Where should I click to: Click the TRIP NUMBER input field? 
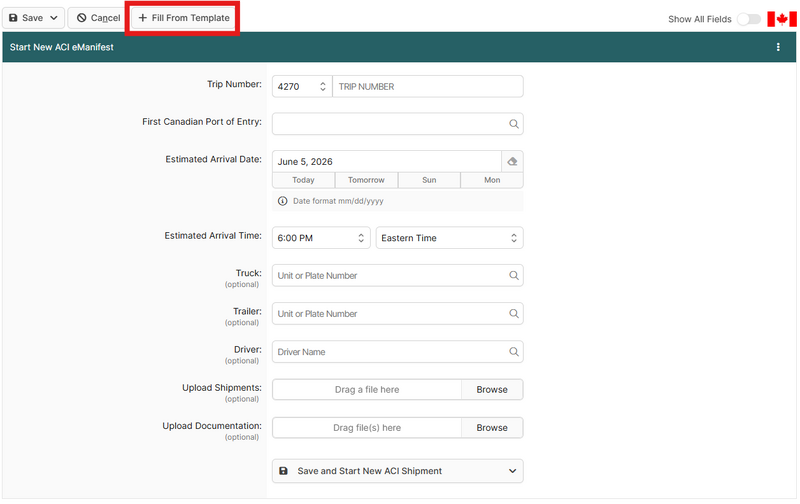(428, 87)
